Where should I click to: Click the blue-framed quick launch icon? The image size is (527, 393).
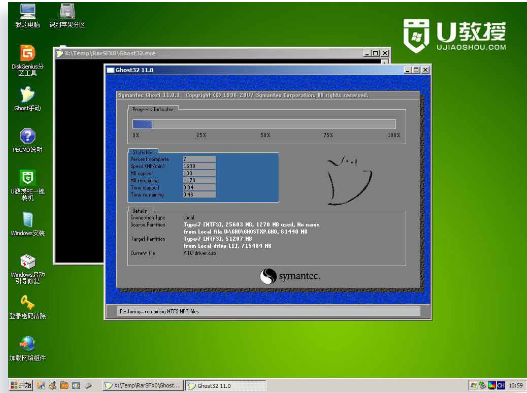[76, 385]
